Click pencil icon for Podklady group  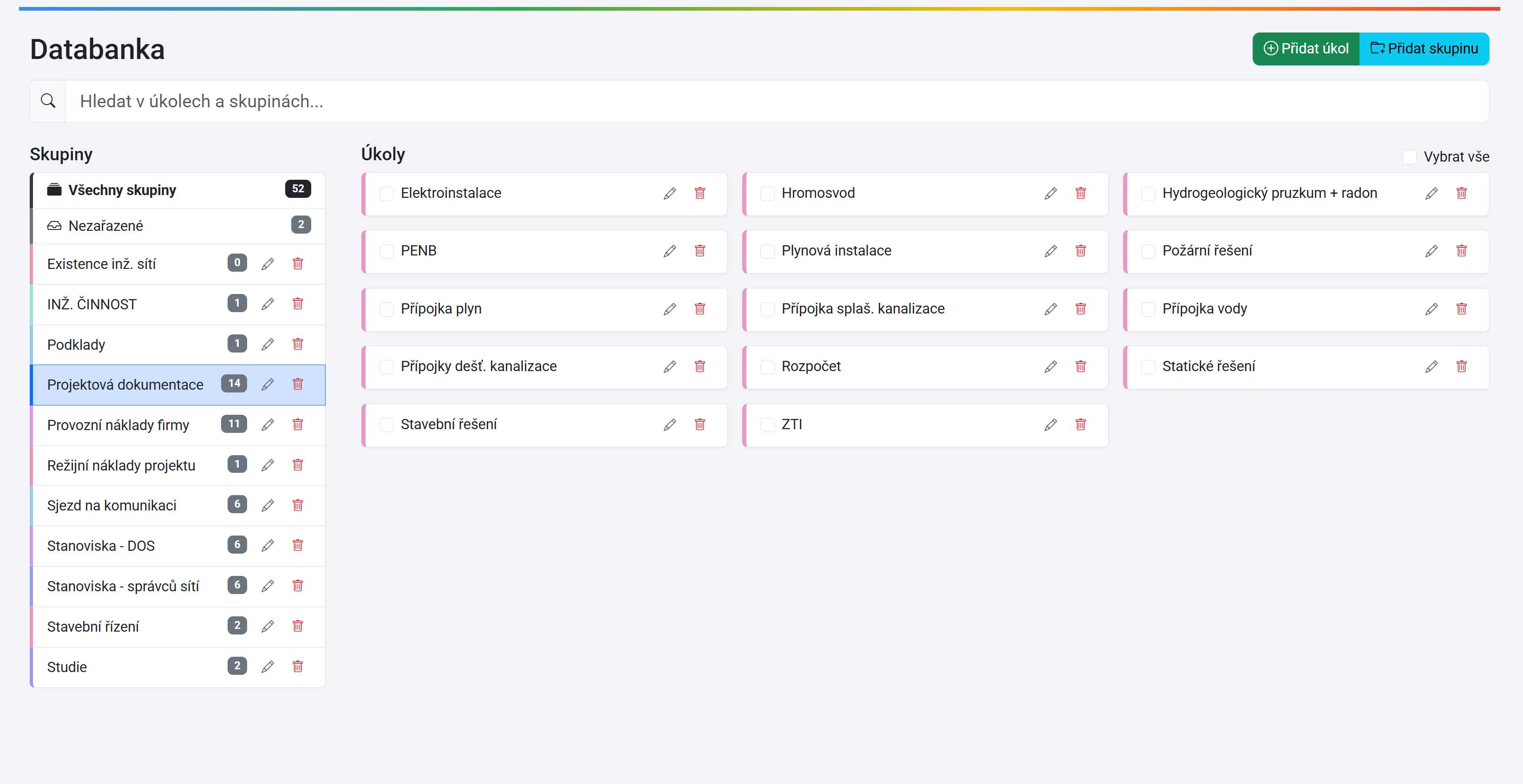(x=268, y=344)
